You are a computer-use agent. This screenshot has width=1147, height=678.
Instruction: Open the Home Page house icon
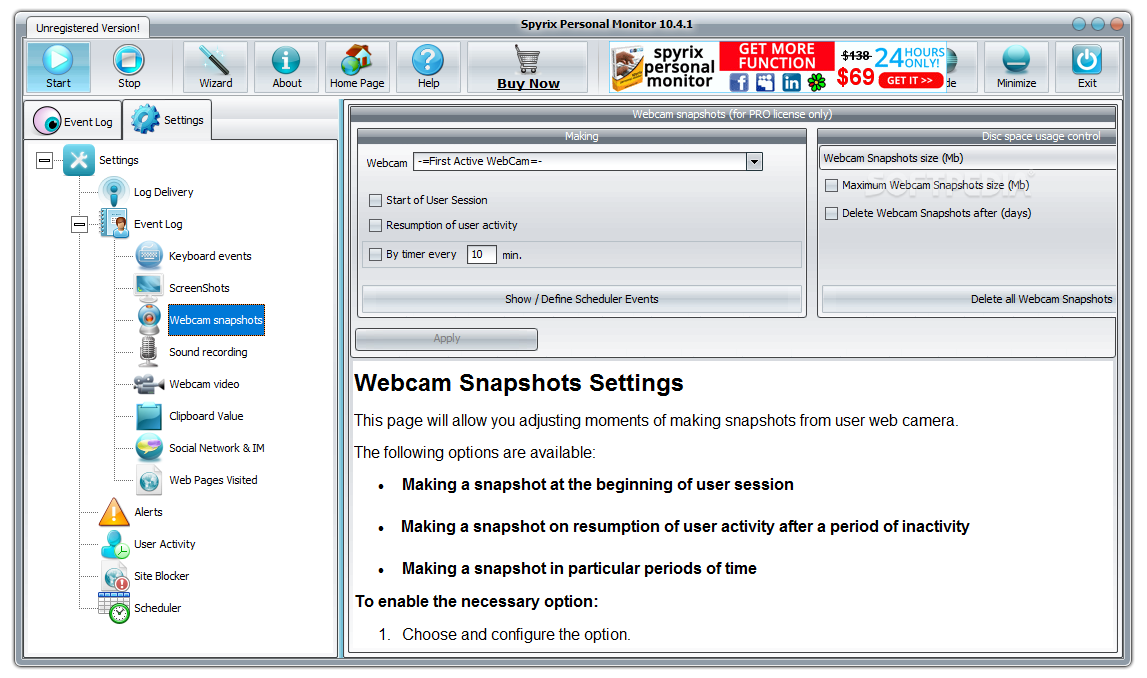point(357,60)
